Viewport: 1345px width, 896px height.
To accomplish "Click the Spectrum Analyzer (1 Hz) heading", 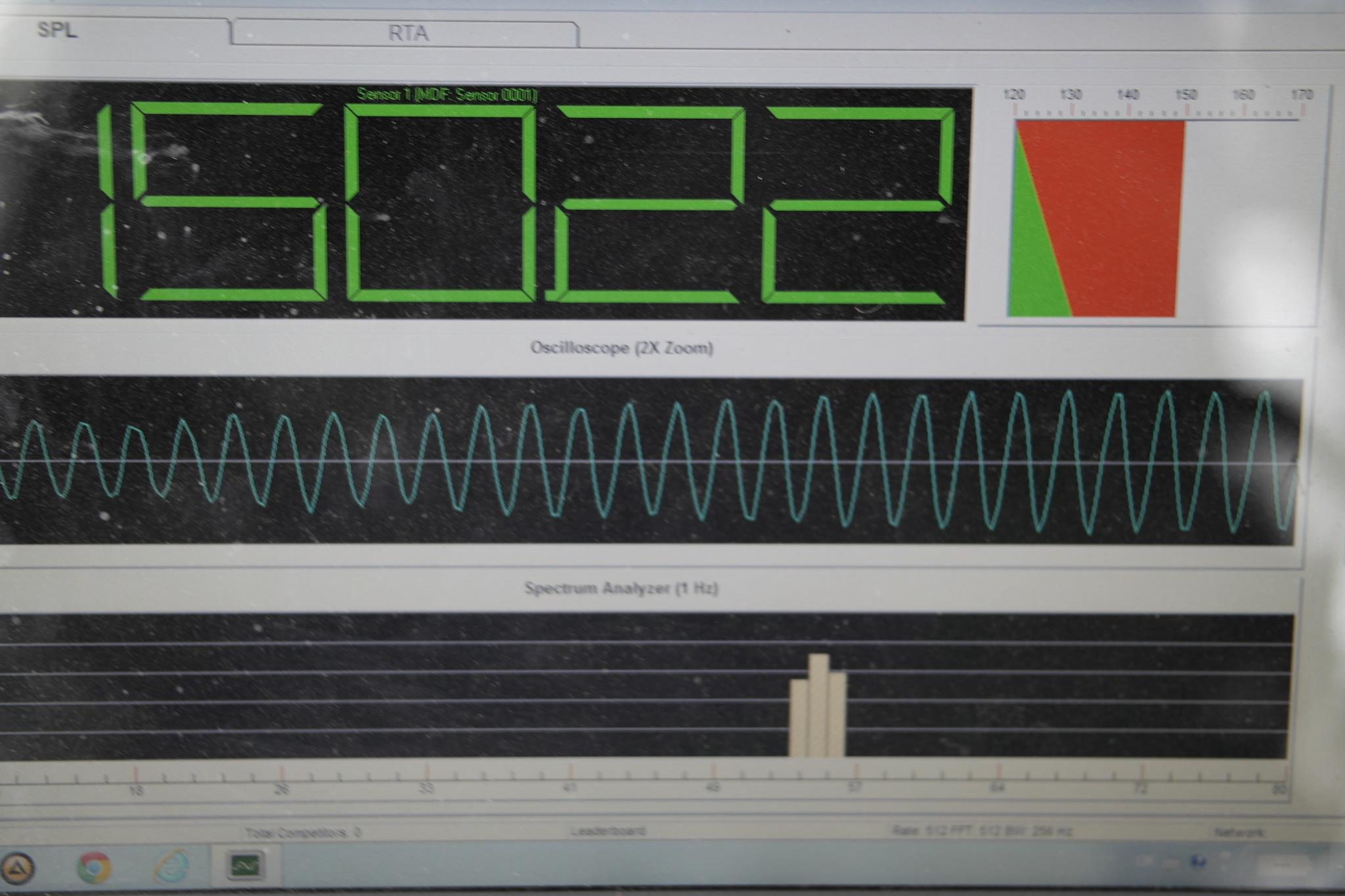I will (621, 587).
